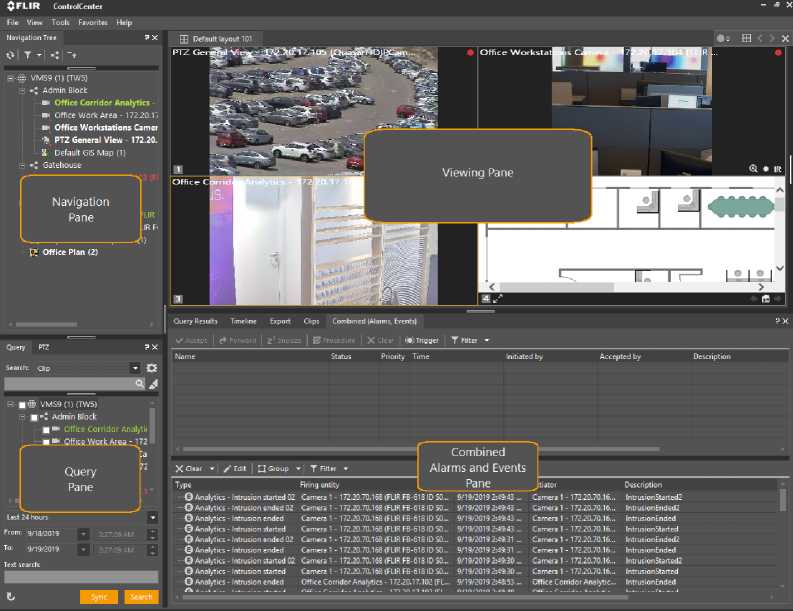This screenshot has height=611, width=793.
Task: Open the Tools menu
Action: click(61, 22)
